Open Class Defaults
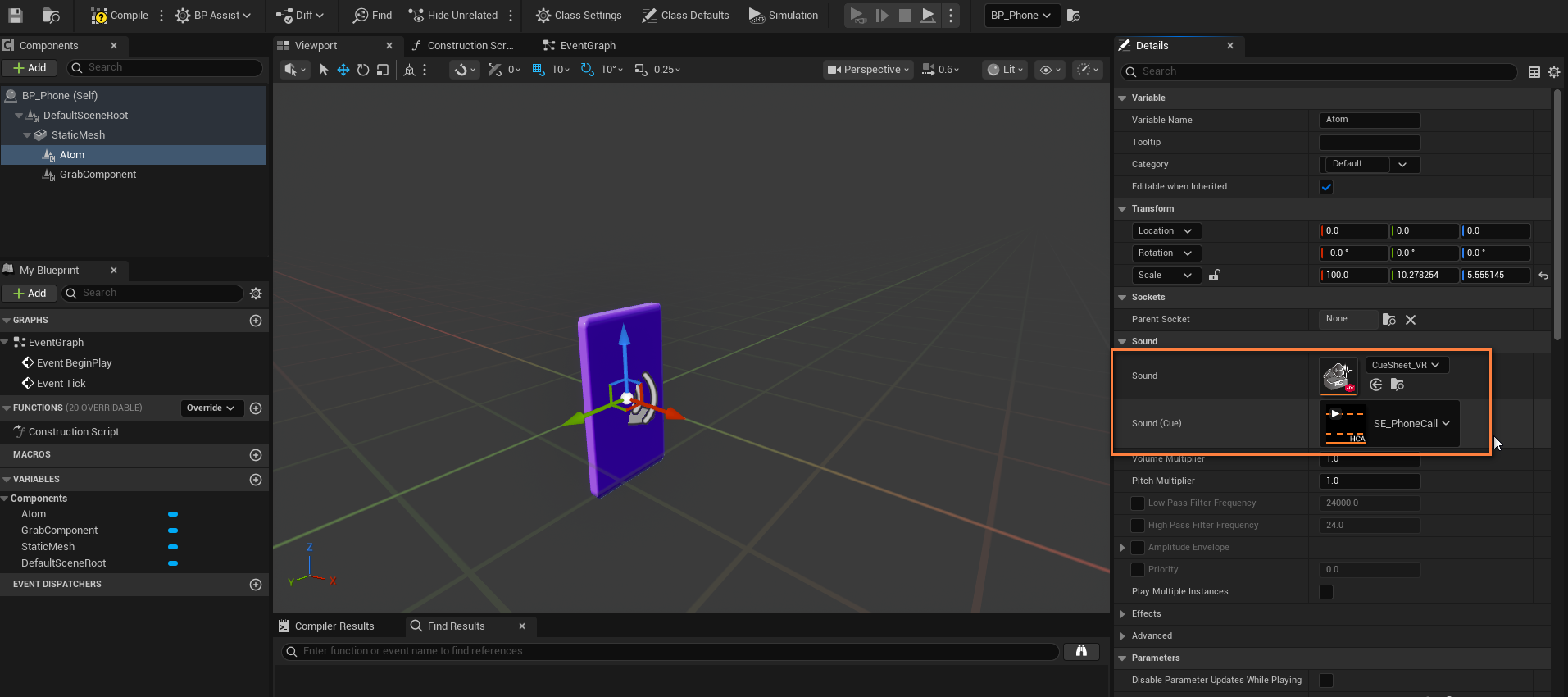 (x=685, y=15)
